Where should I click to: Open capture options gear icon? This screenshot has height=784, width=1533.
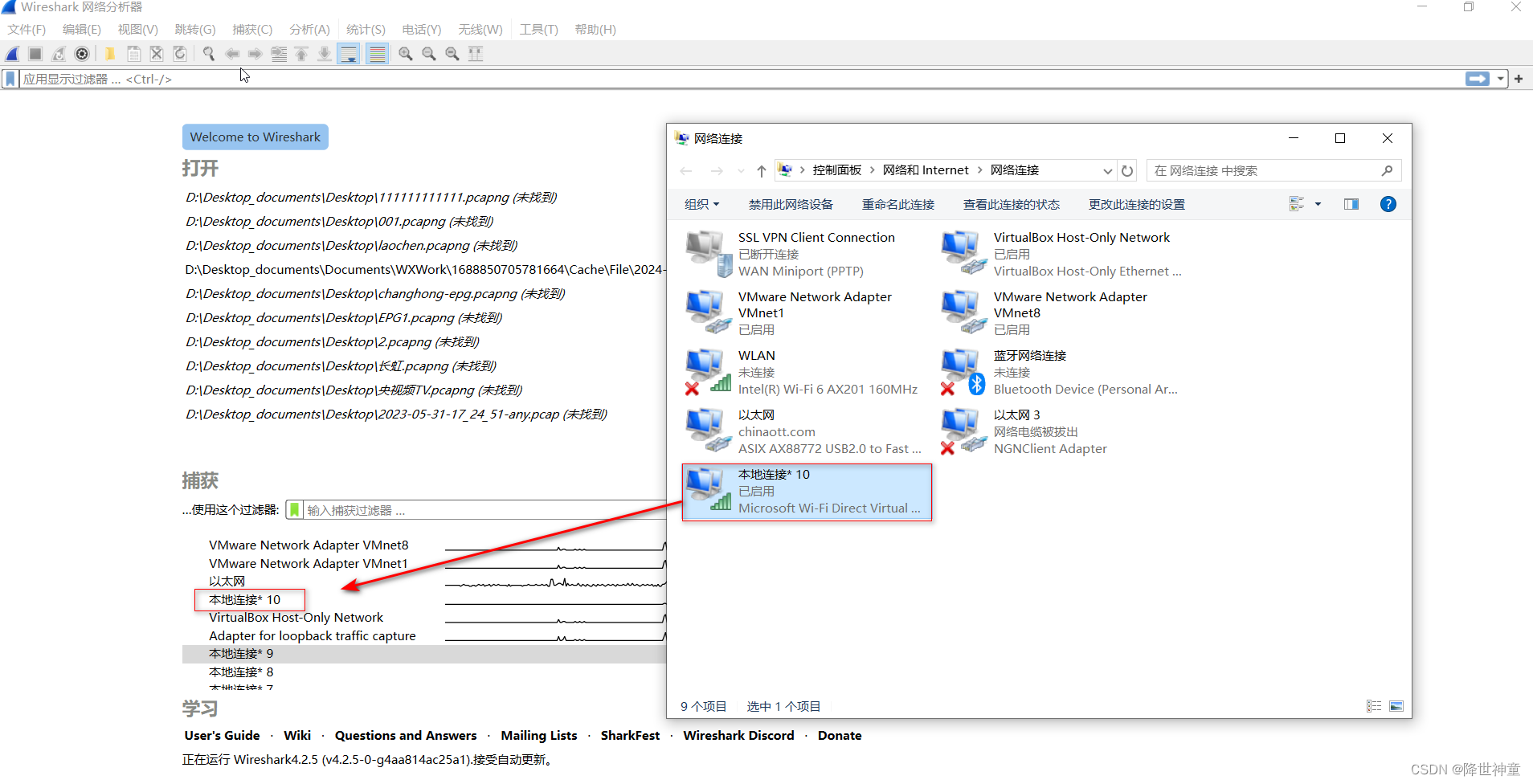point(82,54)
